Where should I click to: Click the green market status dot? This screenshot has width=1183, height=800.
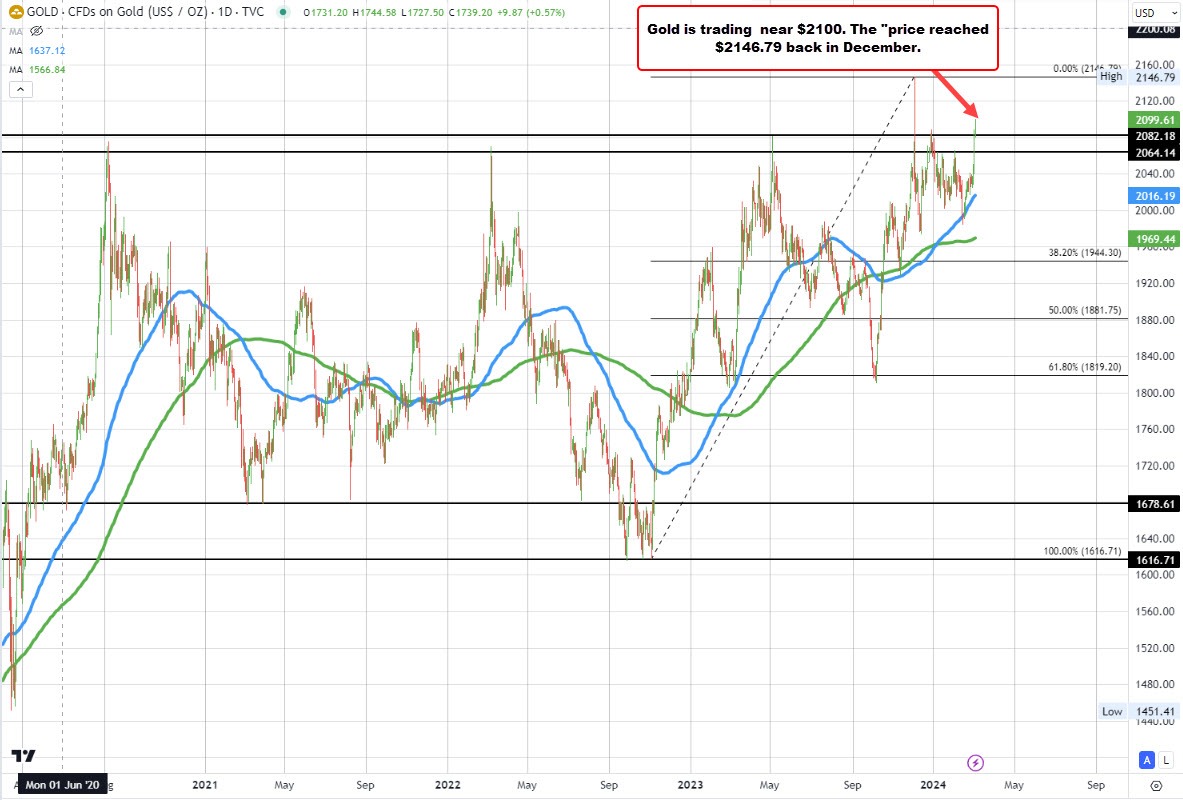pos(285,13)
